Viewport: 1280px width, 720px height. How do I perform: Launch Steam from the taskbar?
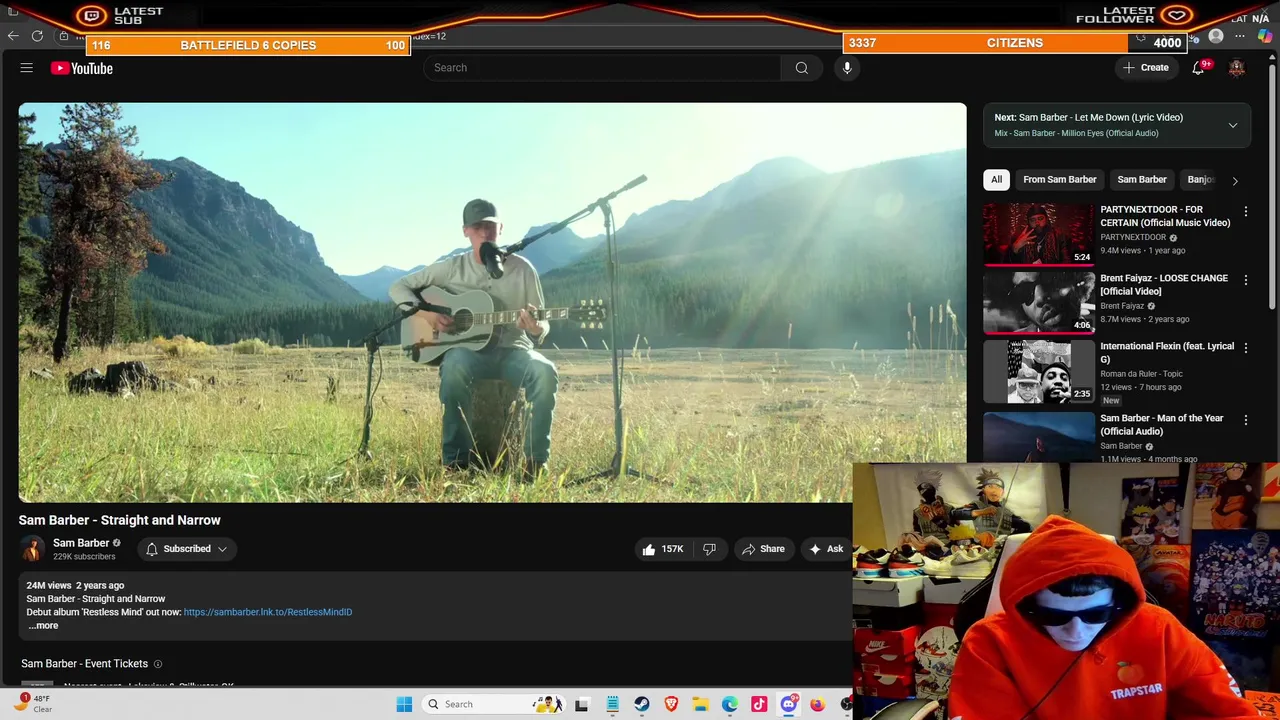(x=641, y=704)
